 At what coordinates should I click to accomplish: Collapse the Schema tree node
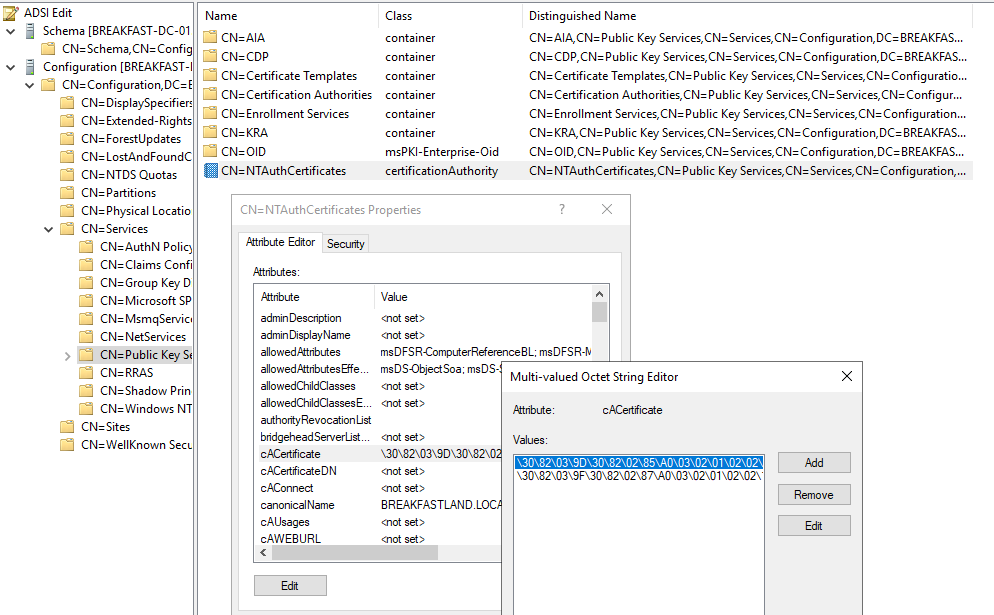tap(10, 31)
